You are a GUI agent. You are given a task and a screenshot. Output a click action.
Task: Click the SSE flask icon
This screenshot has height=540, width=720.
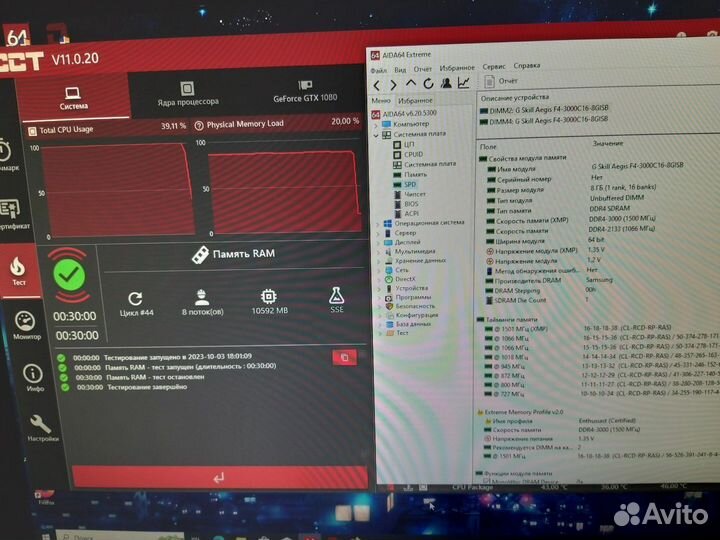coord(337,295)
